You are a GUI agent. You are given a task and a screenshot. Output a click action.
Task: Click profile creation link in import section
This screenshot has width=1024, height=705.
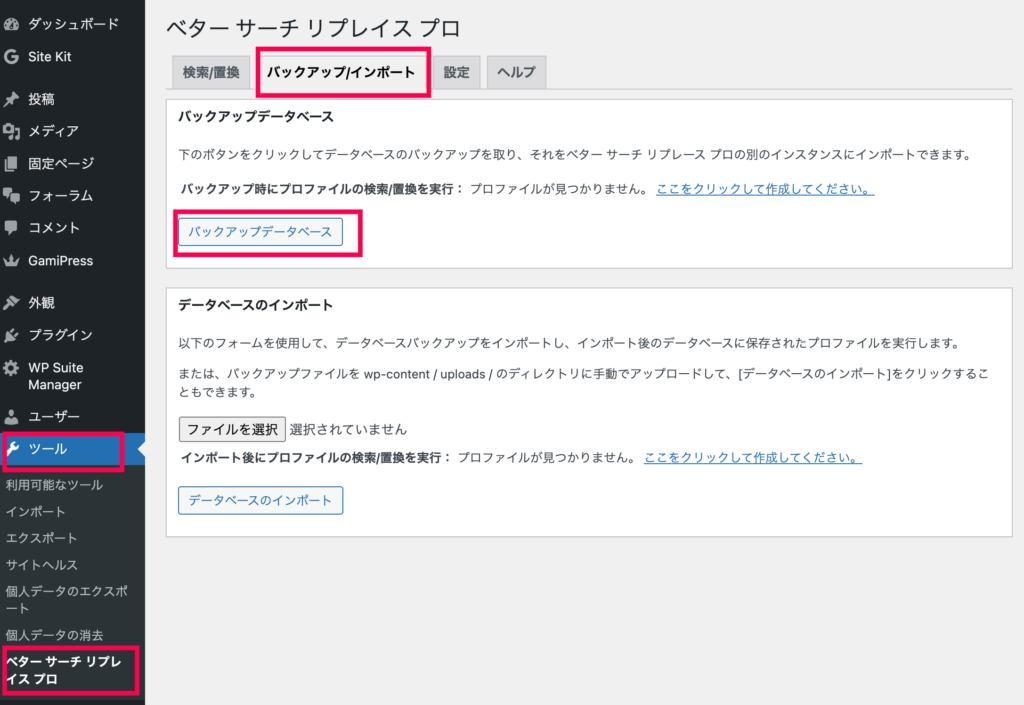(753, 458)
